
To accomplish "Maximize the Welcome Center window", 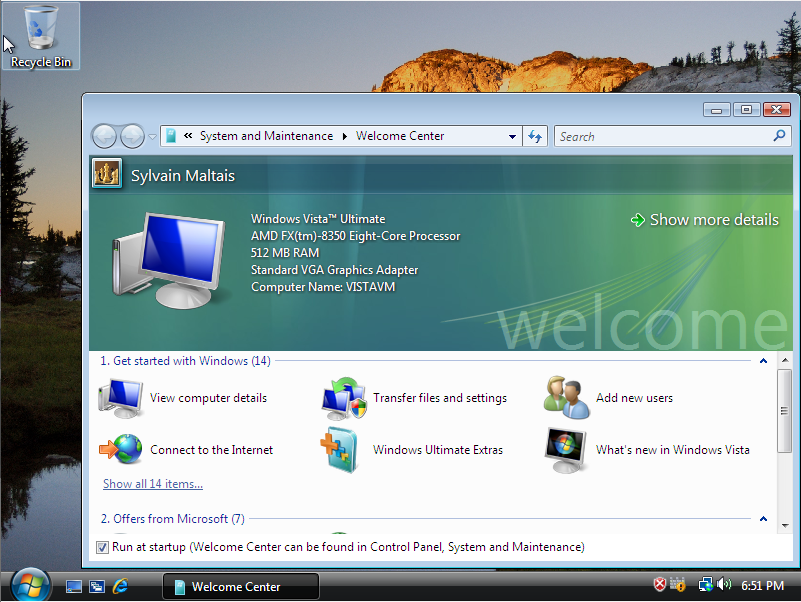I will [746, 110].
